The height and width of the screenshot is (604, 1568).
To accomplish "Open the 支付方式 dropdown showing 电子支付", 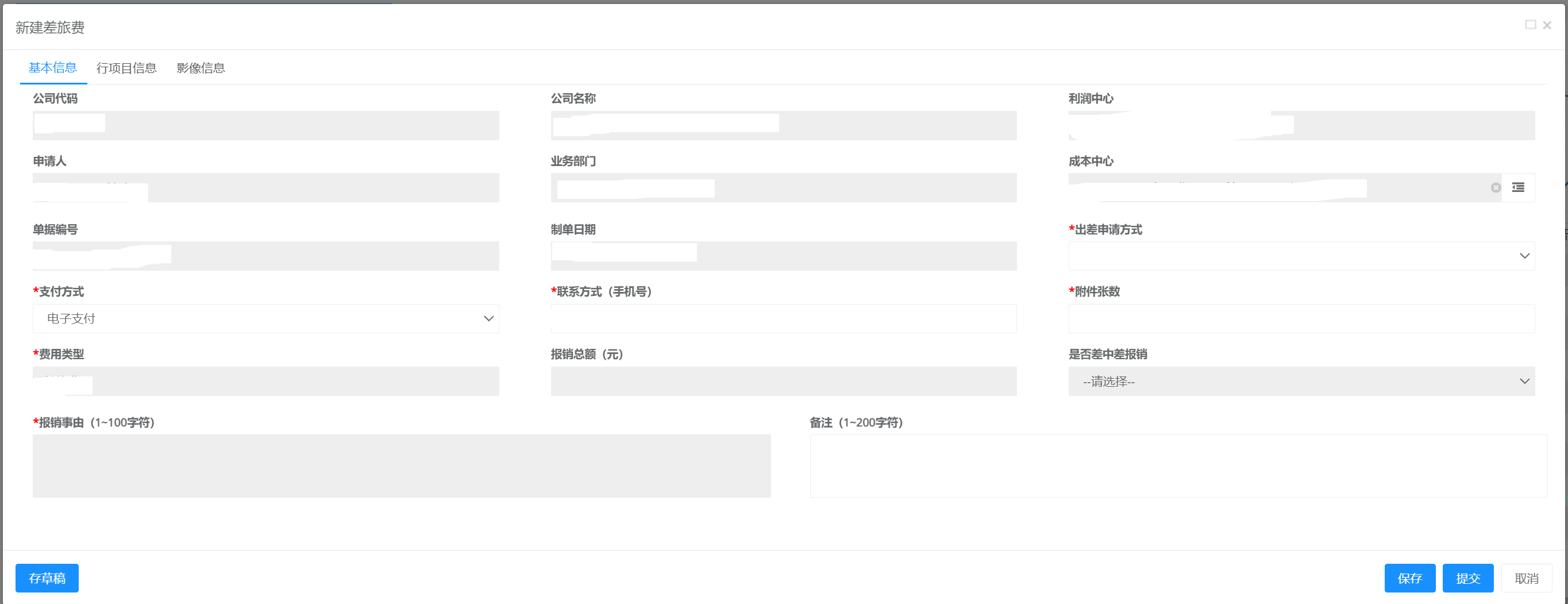I will click(x=265, y=318).
